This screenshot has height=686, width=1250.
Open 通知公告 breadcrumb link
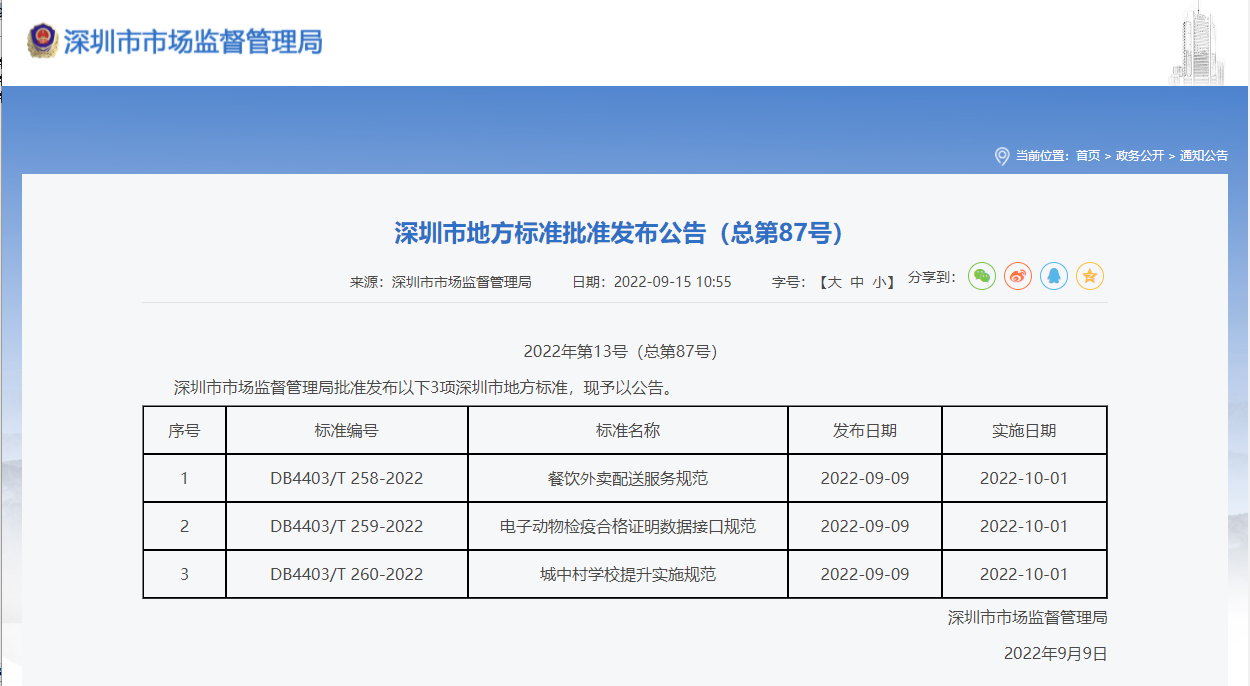[x=1204, y=156]
